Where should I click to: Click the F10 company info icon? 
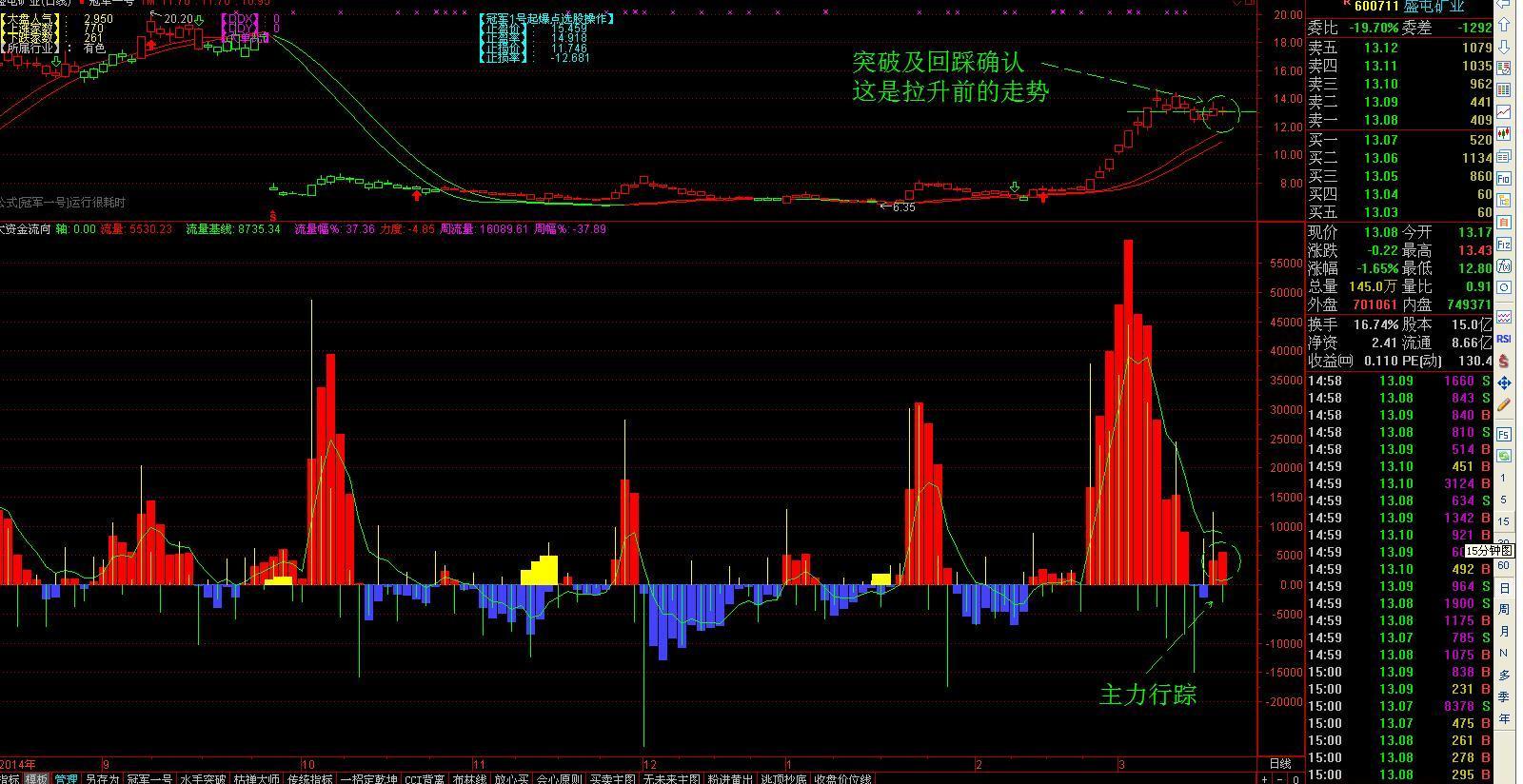click(1504, 178)
